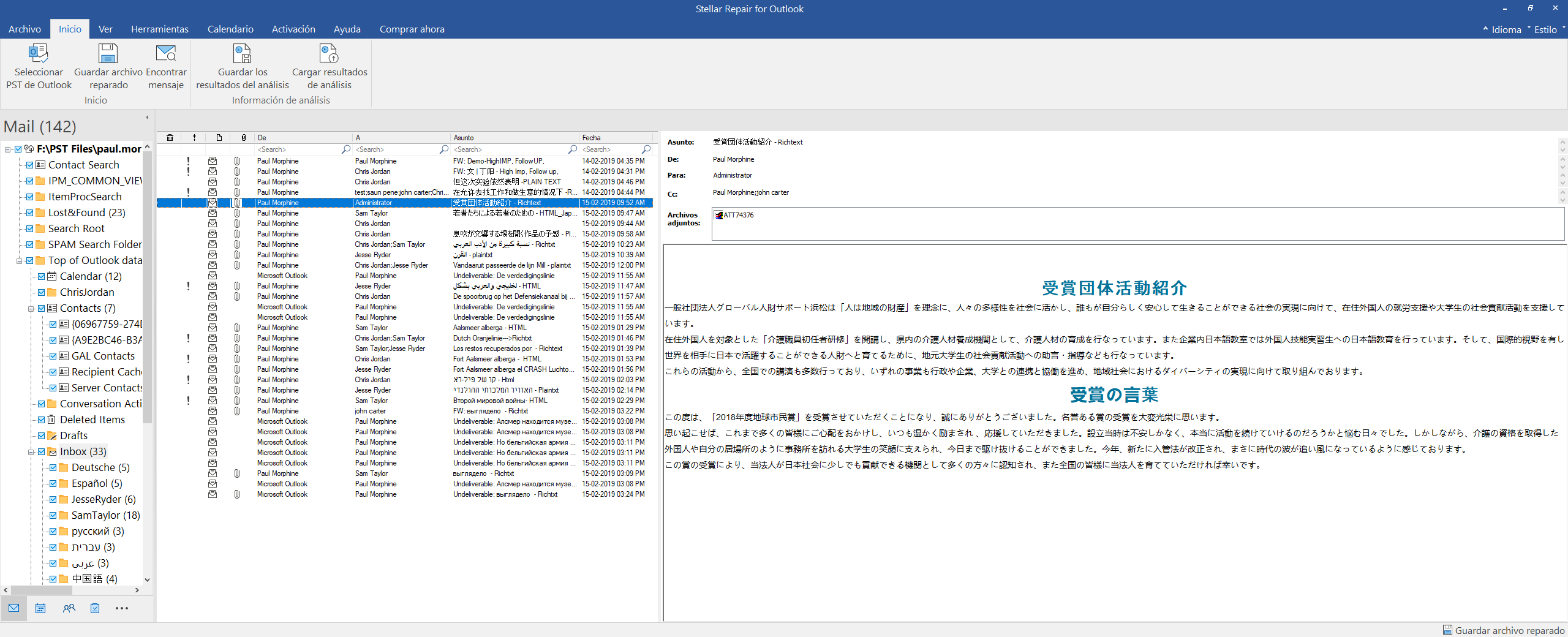Image resolution: width=1568 pixels, height=637 pixels.
Task: Toggle SPAM Search Folder checkbox
Action: click(x=29, y=244)
